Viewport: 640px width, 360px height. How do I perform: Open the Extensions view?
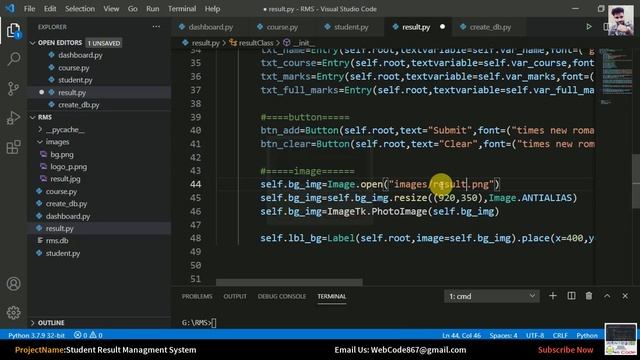pos(13,147)
